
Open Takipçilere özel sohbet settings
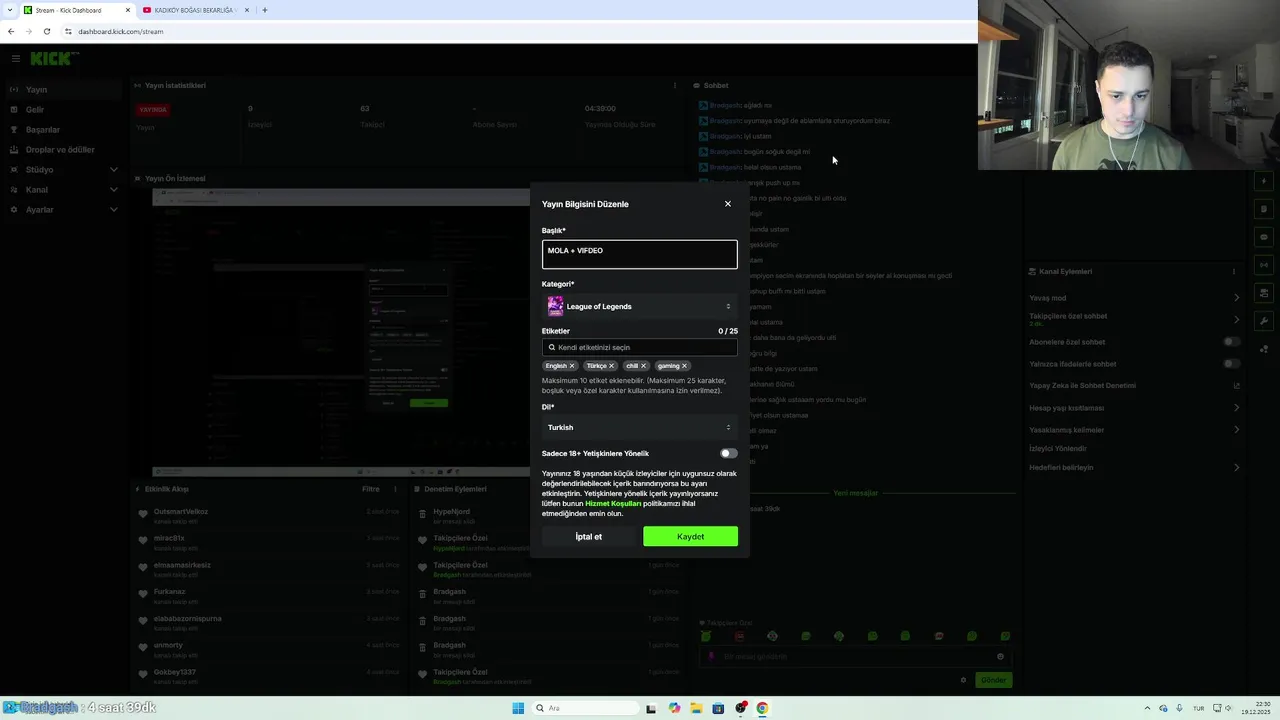1134,320
